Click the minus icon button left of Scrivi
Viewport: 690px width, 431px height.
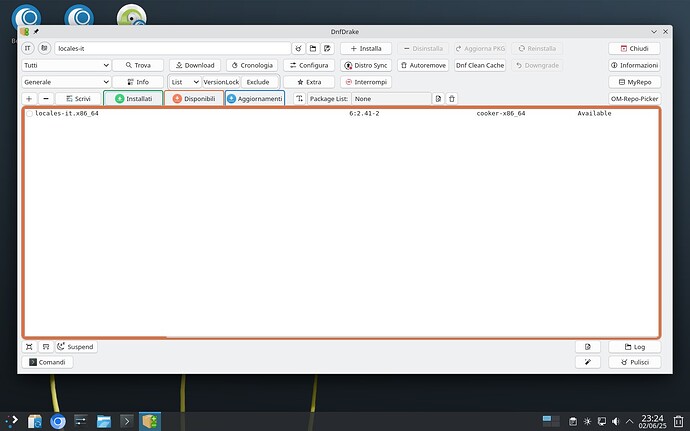point(46,99)
